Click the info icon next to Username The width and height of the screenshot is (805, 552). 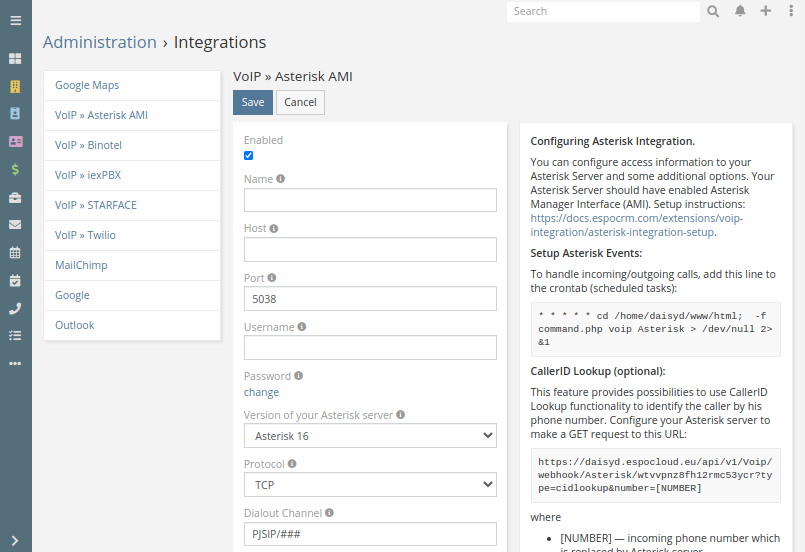pyautogui.click(x=302, y=327)
